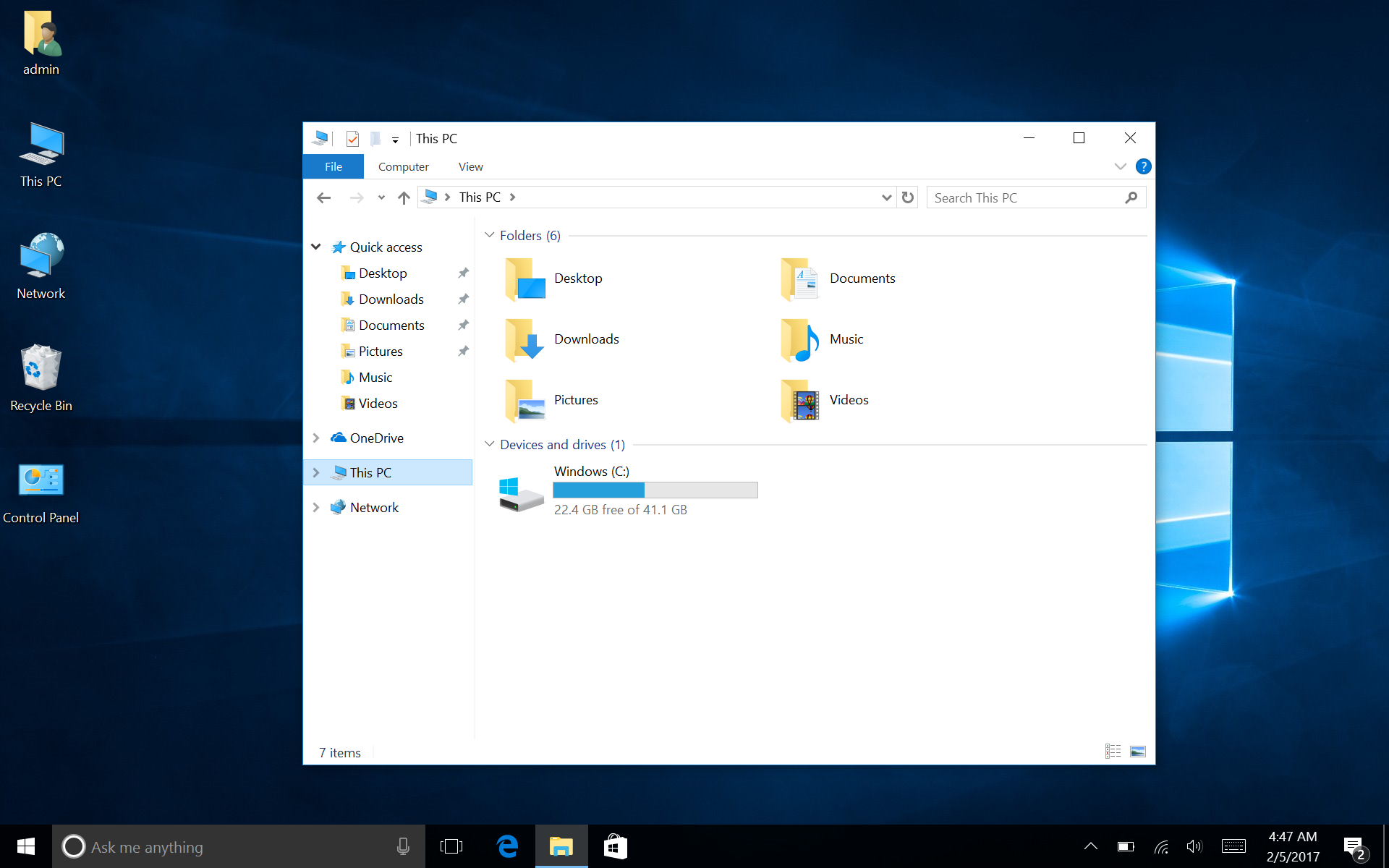Expand the OneDrive tree node
This screenshot has height=868, width=1389.
tap(316, 438)
